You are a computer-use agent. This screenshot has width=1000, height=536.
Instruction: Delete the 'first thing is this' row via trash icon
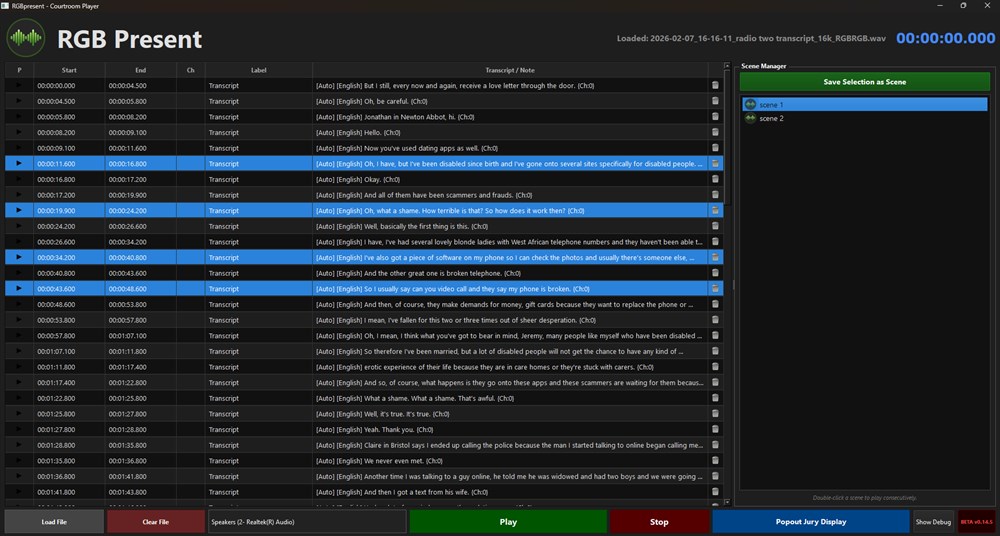(715, 226)
